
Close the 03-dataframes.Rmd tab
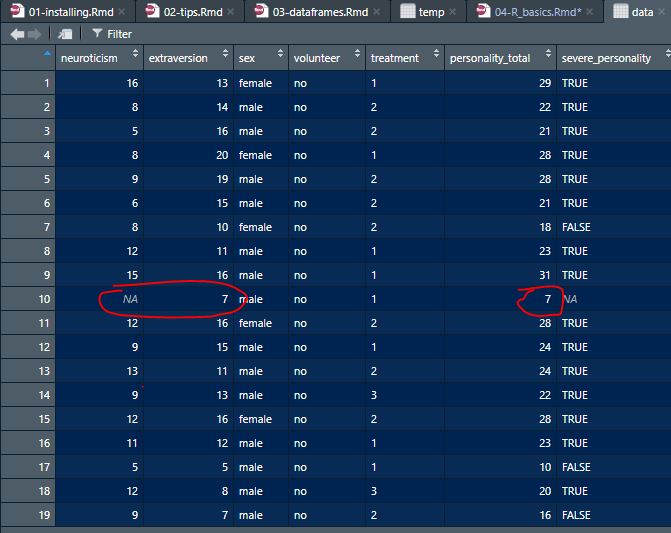[376, 12]
